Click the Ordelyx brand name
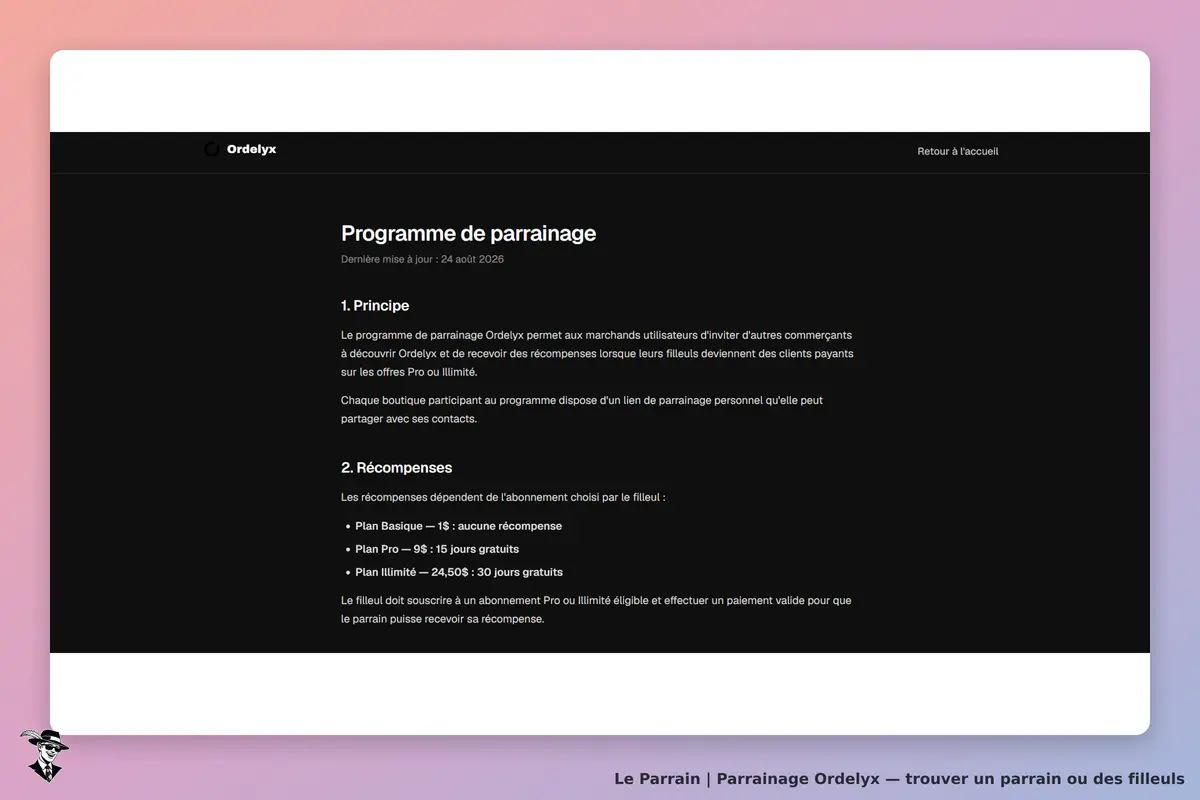The width and height of the screenshot is (1200, 800). [251, 149]
